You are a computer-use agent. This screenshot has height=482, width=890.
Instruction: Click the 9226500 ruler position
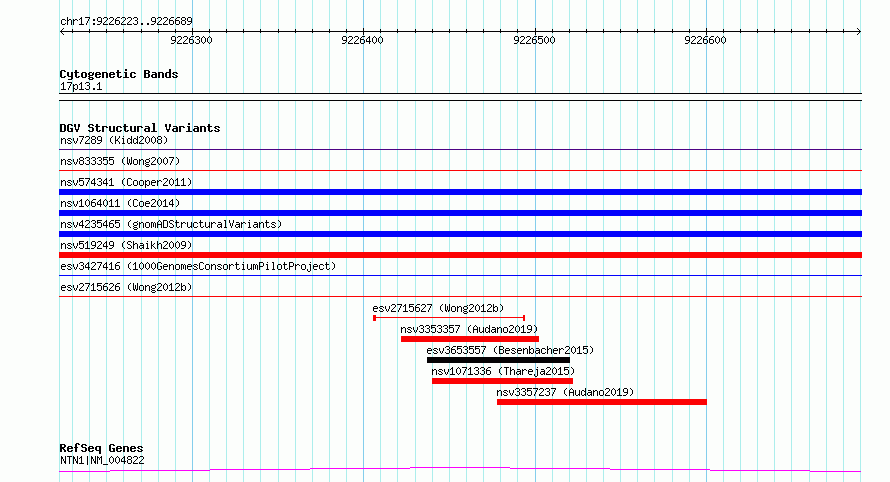point(534,40)
